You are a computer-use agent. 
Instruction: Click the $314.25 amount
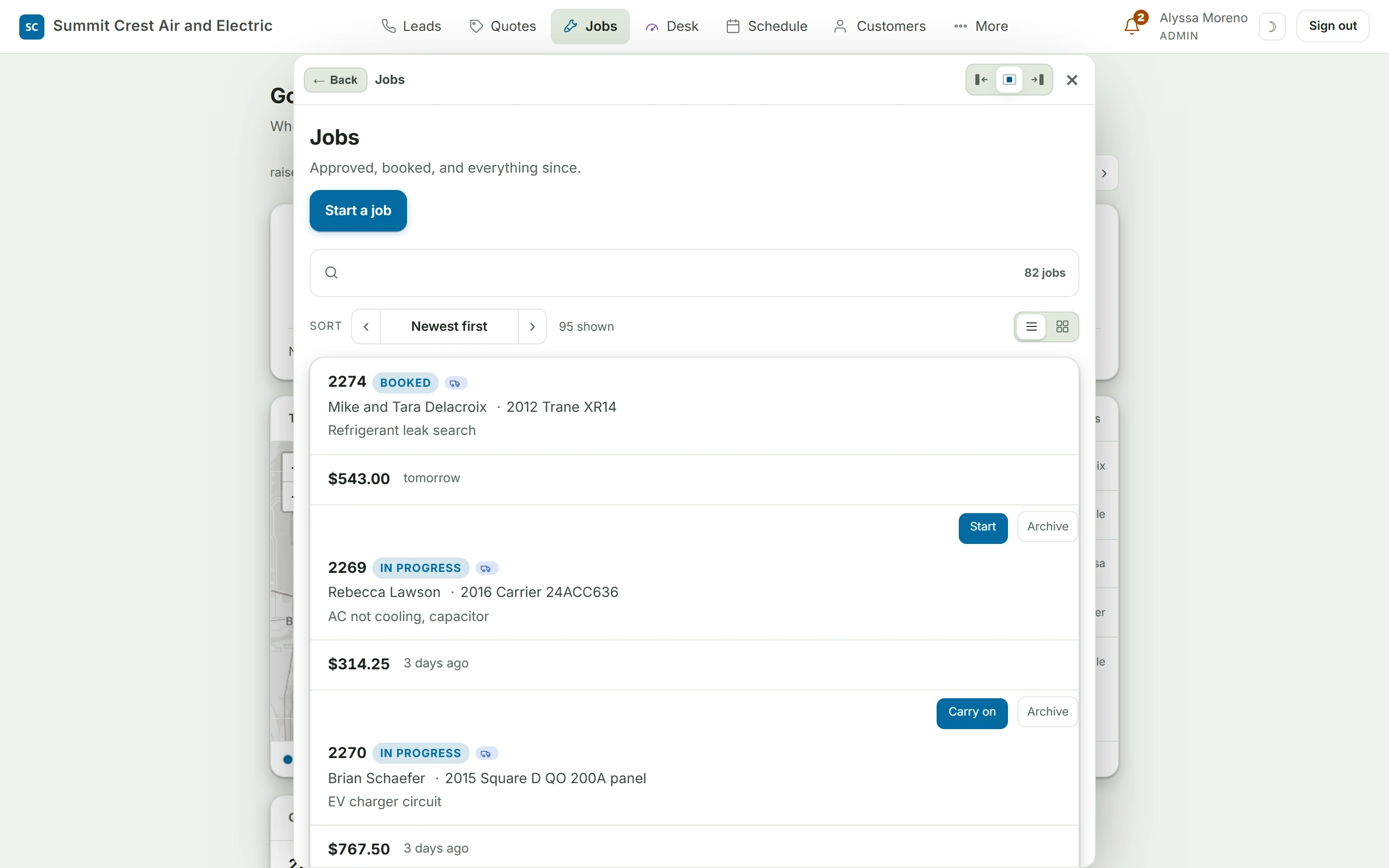click(x=359, y=664)
